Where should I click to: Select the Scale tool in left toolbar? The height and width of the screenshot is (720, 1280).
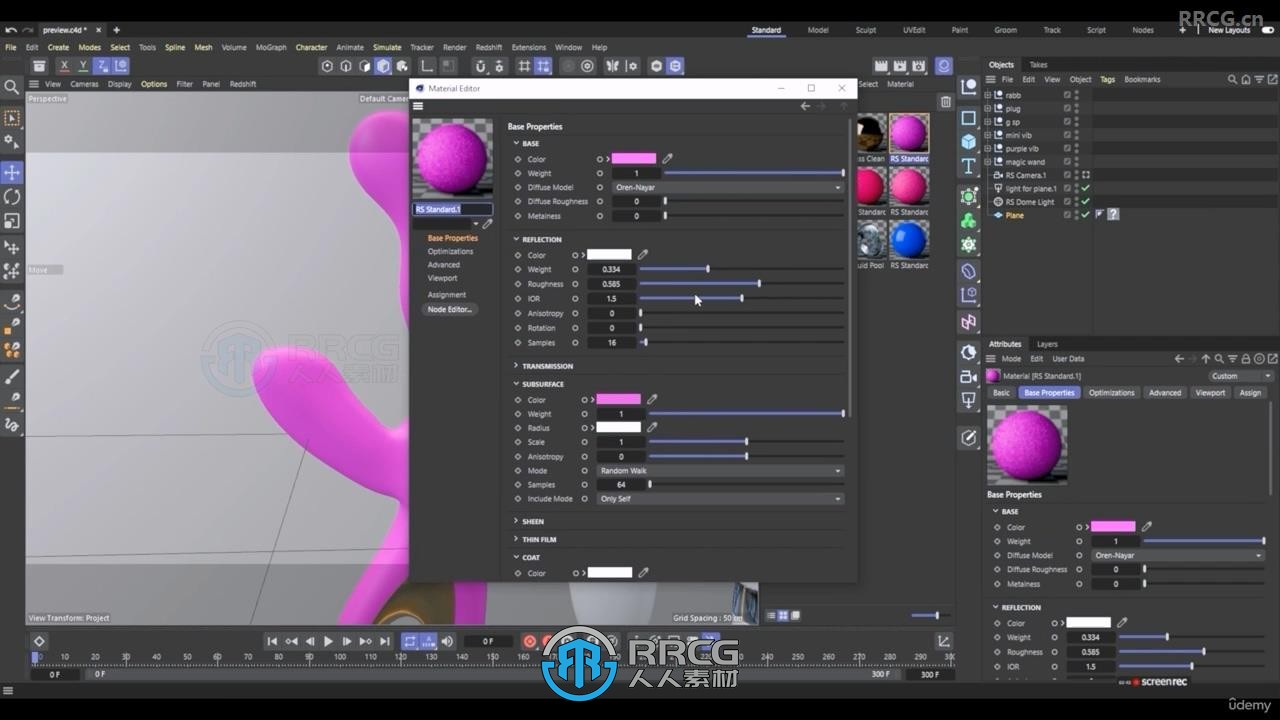pos(12,221)
